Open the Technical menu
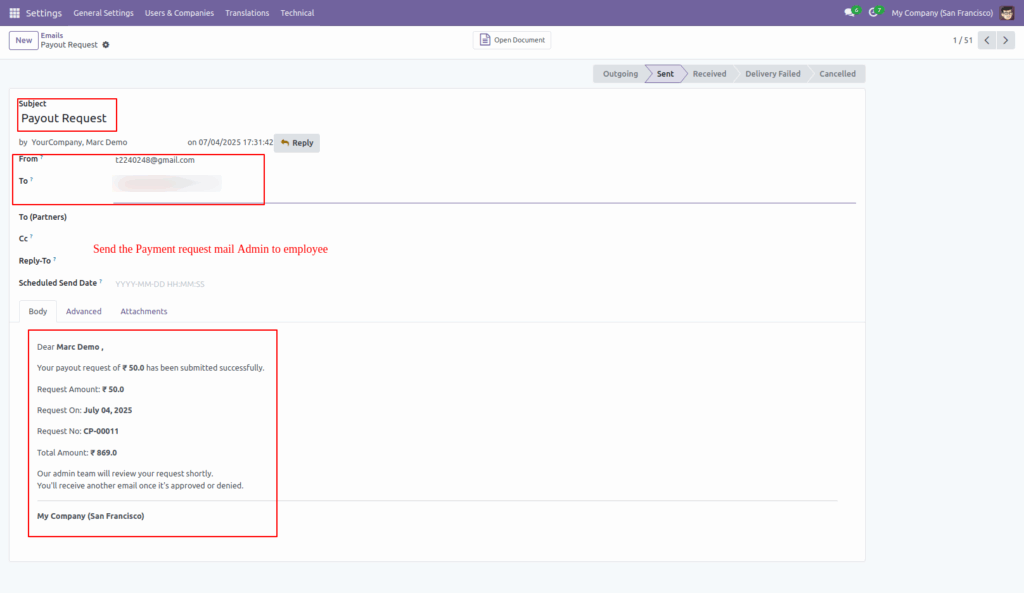This screenshot has height=593, width=1024. pos(297,12)
